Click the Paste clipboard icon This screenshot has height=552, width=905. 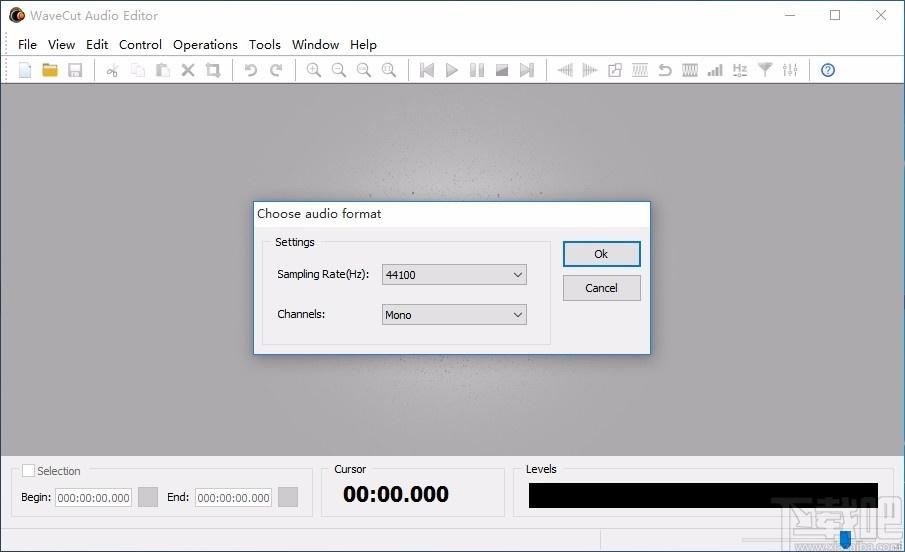click(163, 70)
